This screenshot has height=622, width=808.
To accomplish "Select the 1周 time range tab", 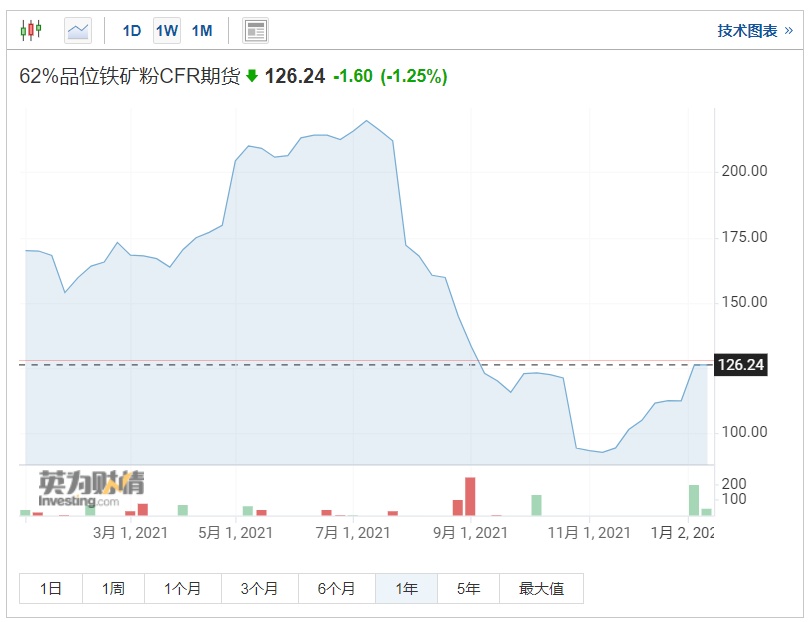I will 113,588.
